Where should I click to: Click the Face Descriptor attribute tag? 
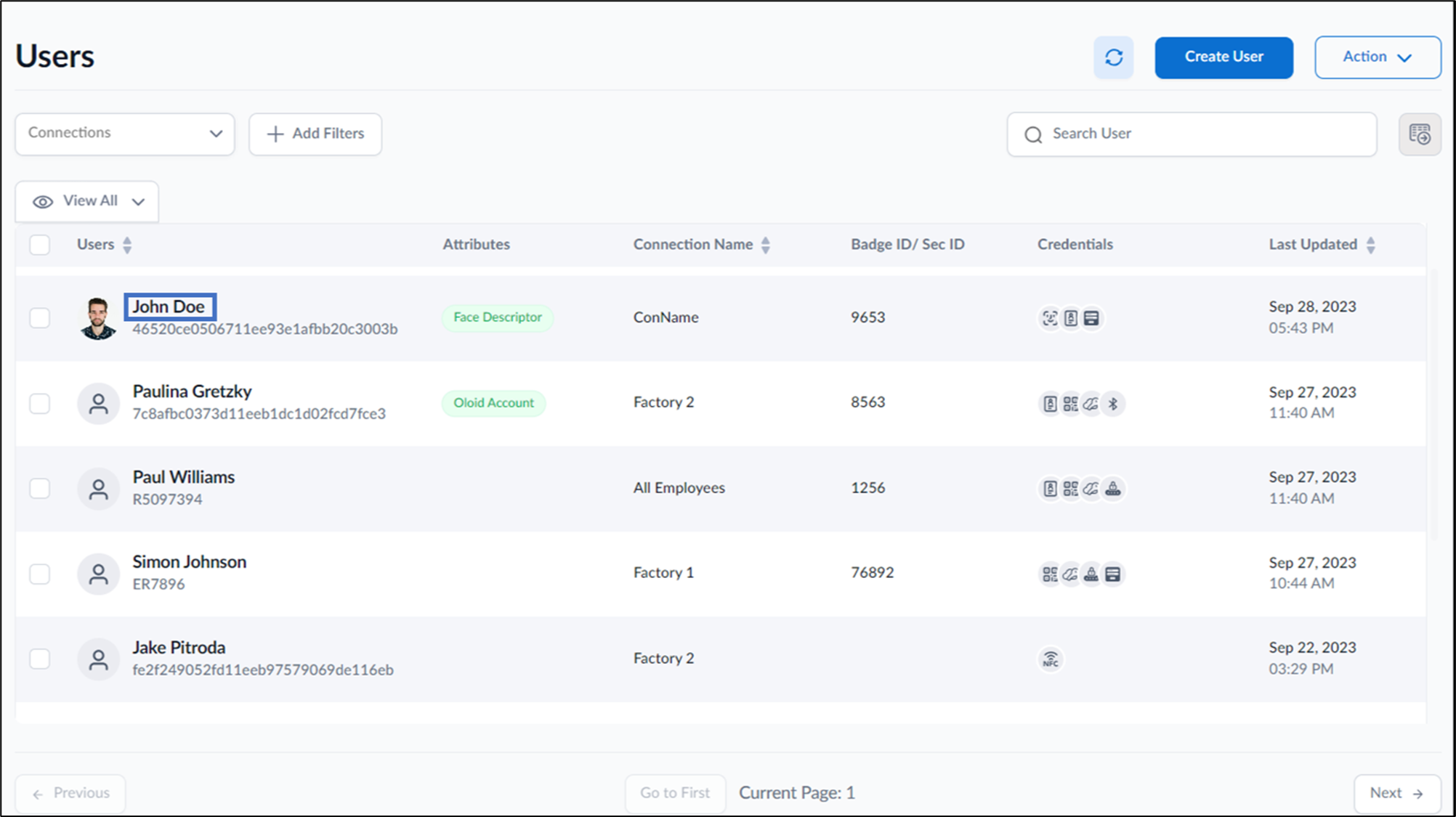pos(498,317)
